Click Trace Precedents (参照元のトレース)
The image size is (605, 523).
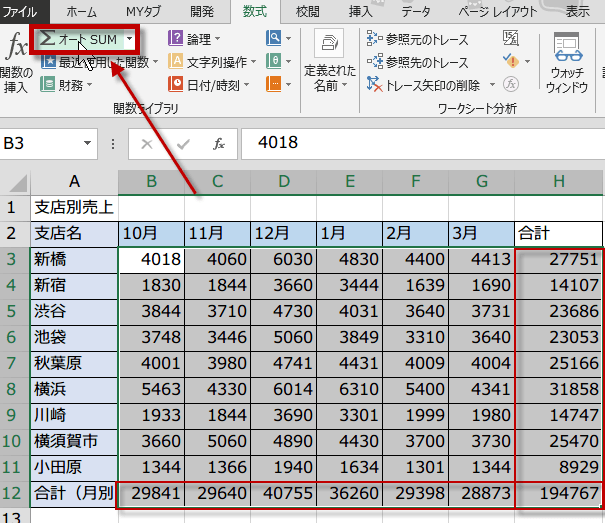418,39
